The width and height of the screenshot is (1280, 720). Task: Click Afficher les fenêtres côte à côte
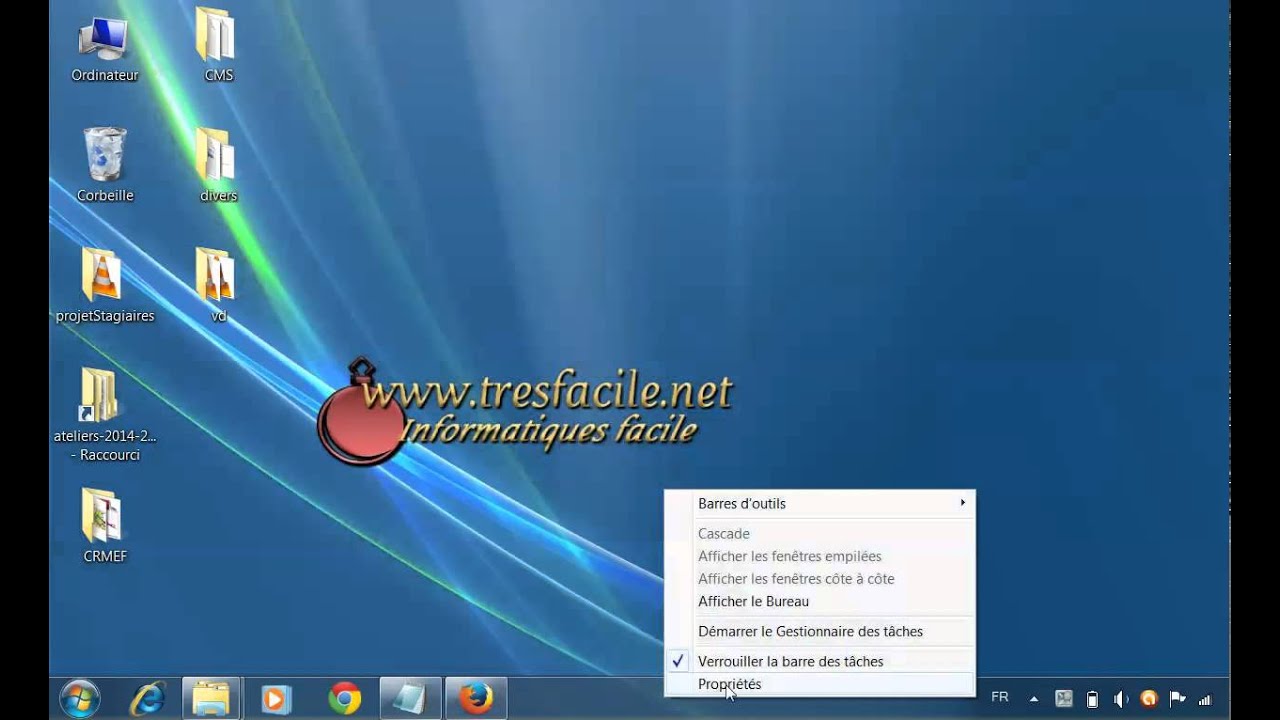tap(820, 578)
